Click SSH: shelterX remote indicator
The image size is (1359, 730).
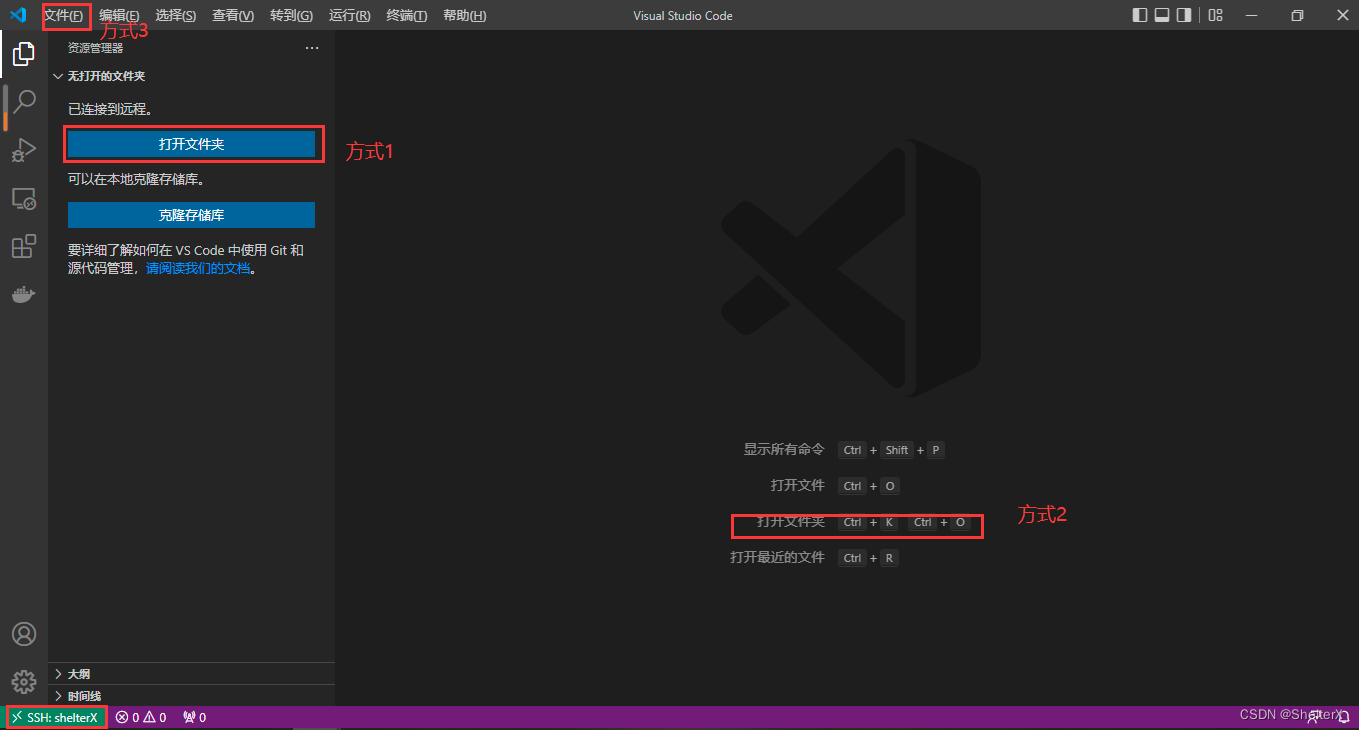click(x=56, y=717)
